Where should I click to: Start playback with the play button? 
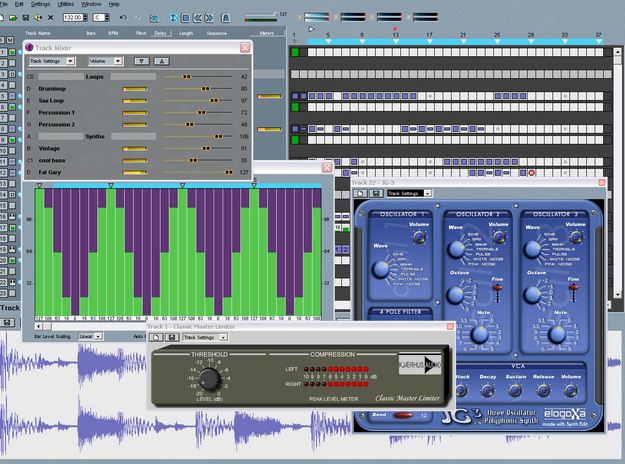click(174, 18)
